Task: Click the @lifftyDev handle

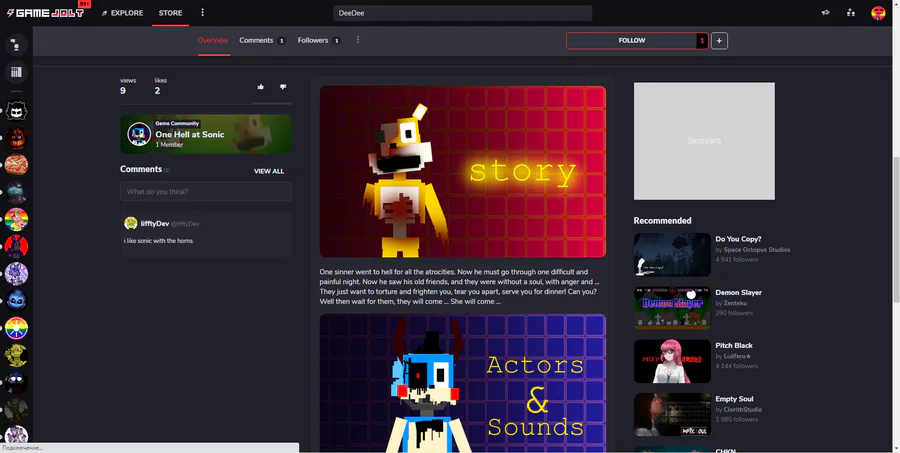Action: 185,224
